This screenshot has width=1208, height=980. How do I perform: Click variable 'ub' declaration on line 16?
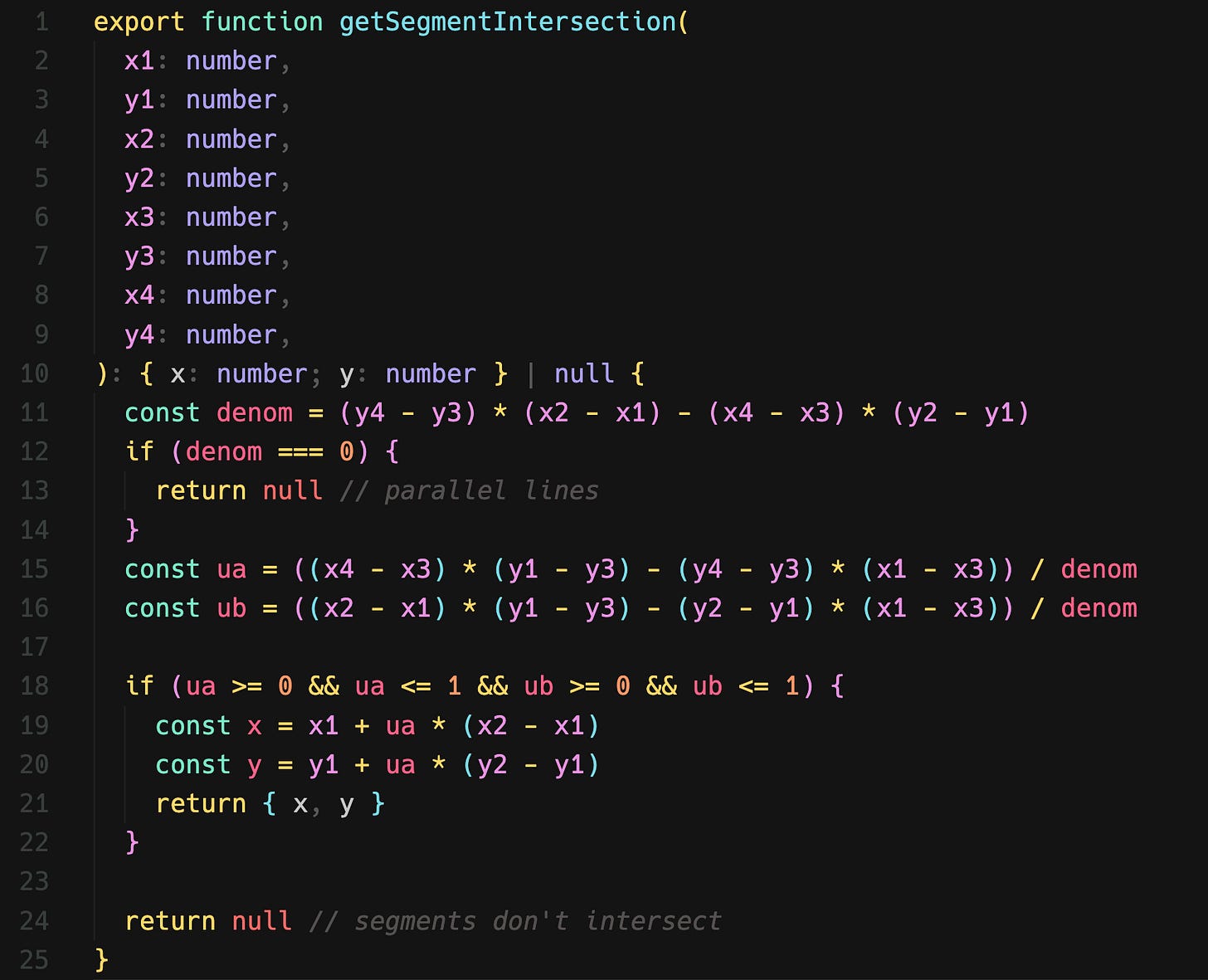(231, 608)
